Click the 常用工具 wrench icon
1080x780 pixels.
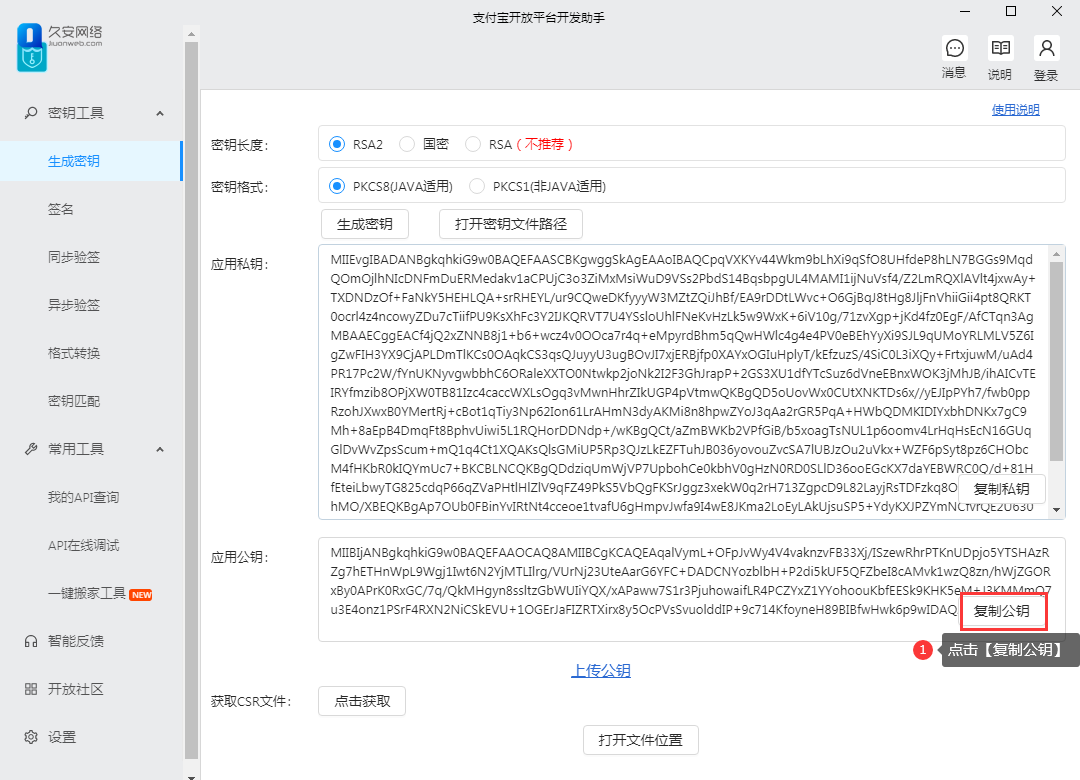(30, 449)
